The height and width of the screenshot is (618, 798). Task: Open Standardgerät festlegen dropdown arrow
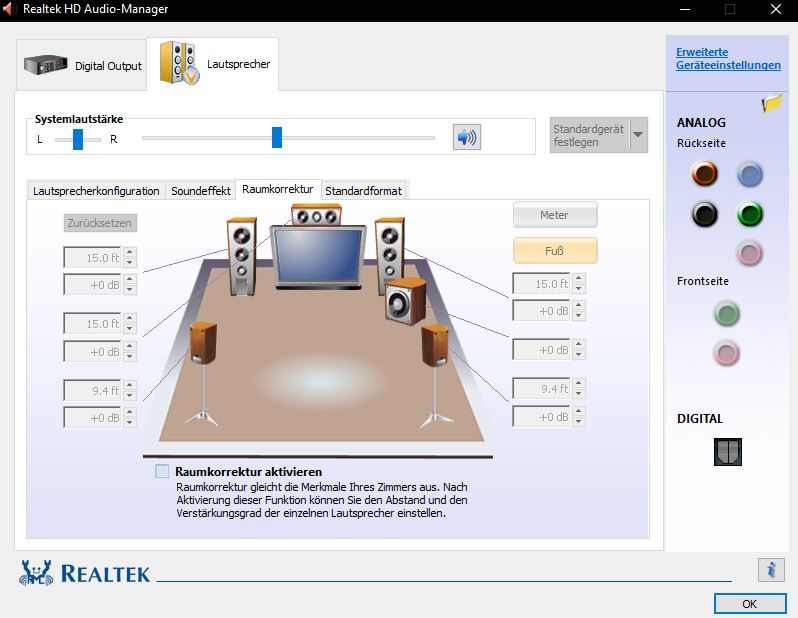click(x=638, y=135)
